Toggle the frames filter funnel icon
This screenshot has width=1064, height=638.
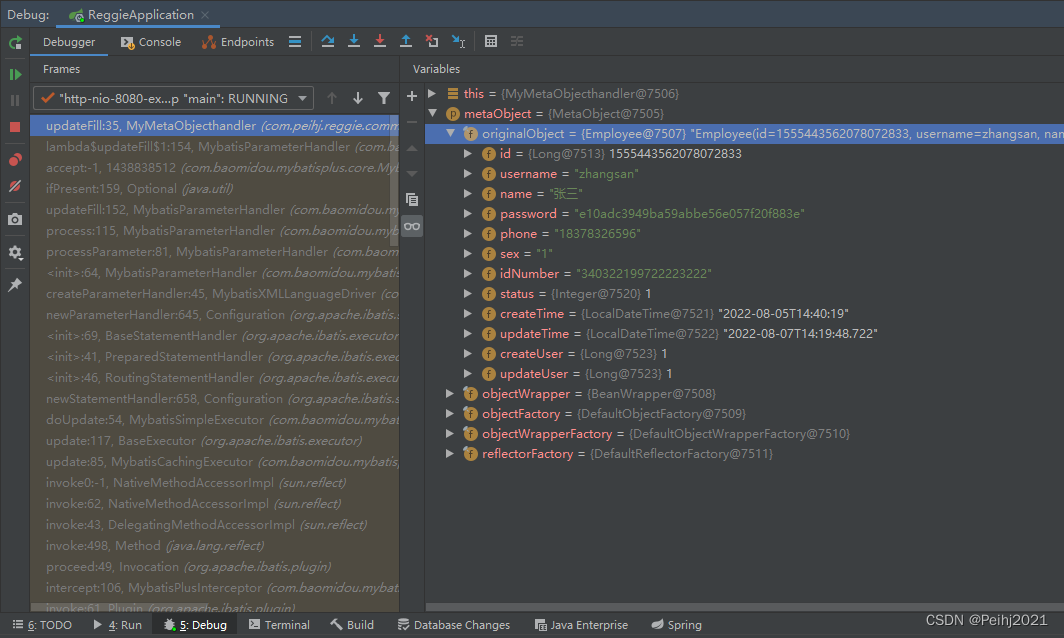tap(384, 98)
